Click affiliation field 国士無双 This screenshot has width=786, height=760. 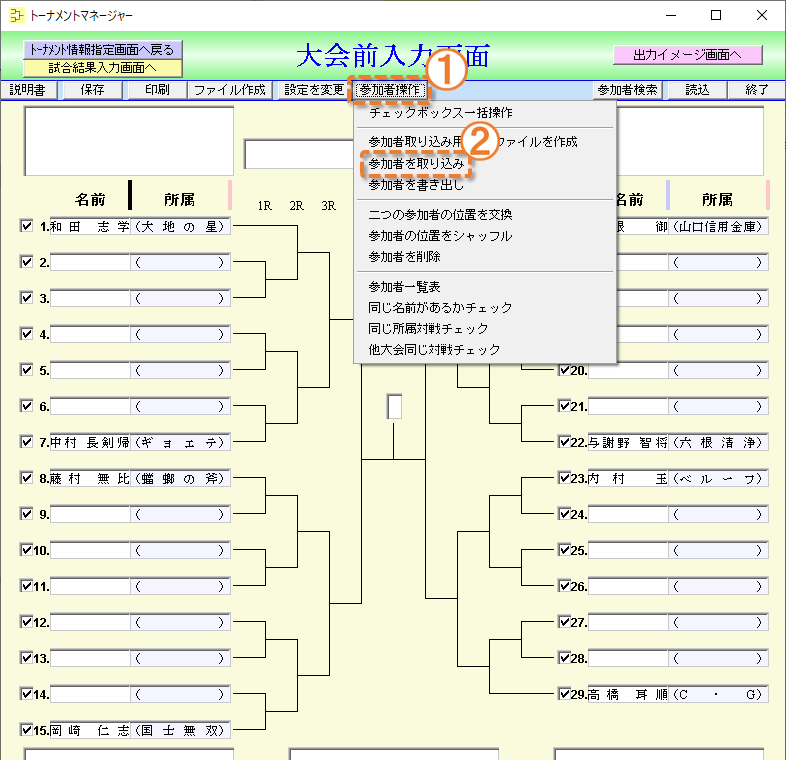(x=180, y=730)
